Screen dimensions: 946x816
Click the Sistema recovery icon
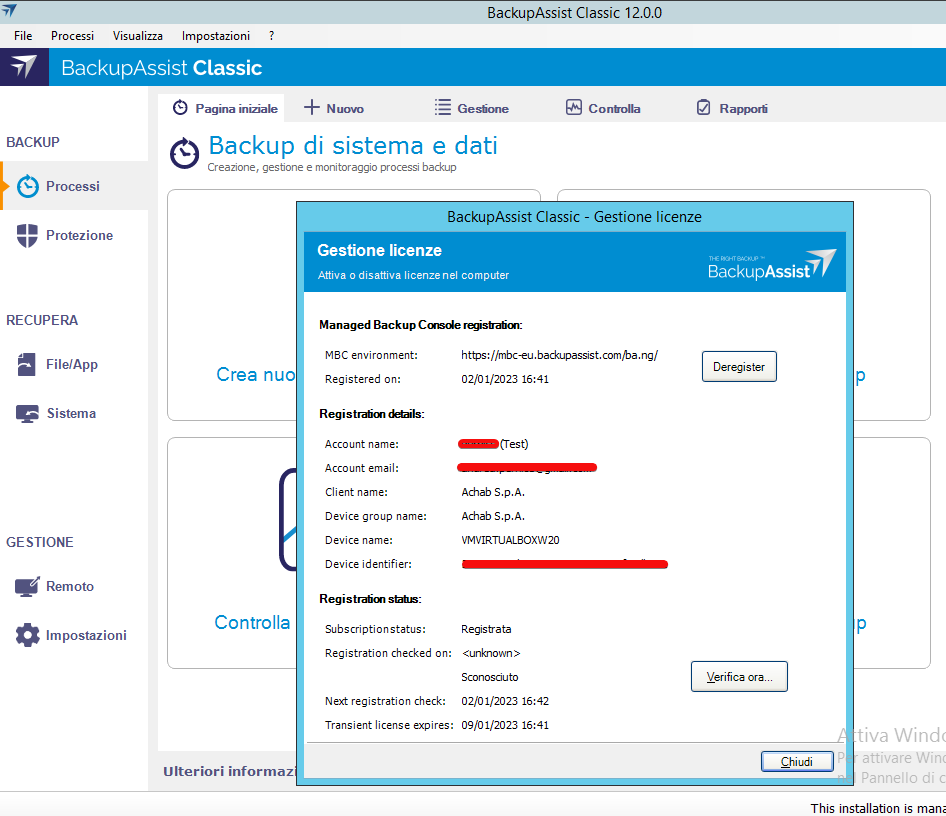pos(28,414)
